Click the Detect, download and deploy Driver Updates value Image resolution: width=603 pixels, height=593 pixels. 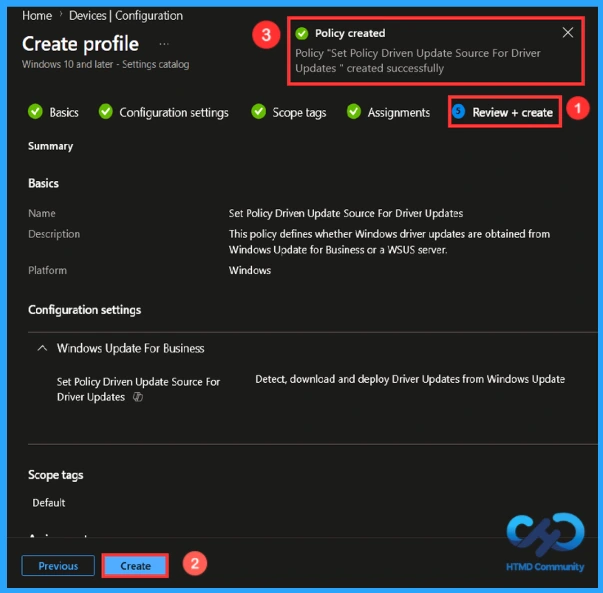[410, 379]
